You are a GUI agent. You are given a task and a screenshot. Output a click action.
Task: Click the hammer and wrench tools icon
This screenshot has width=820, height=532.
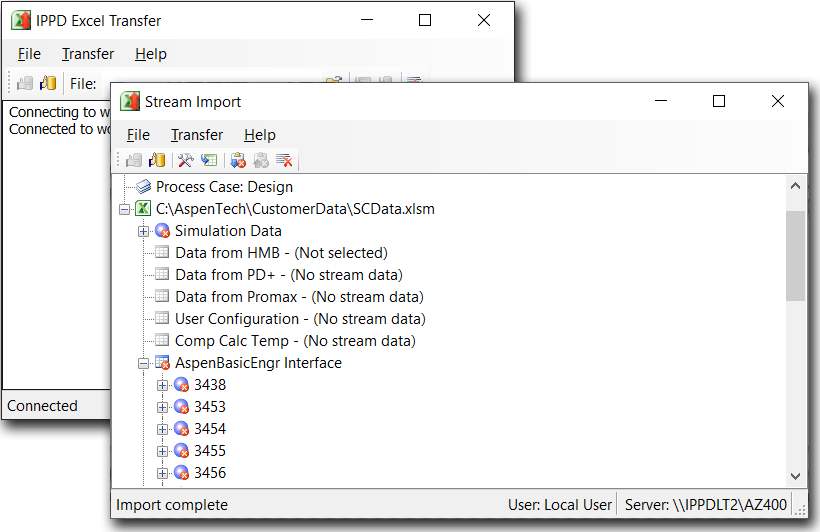pyautogui.click(x=185, y=160)
